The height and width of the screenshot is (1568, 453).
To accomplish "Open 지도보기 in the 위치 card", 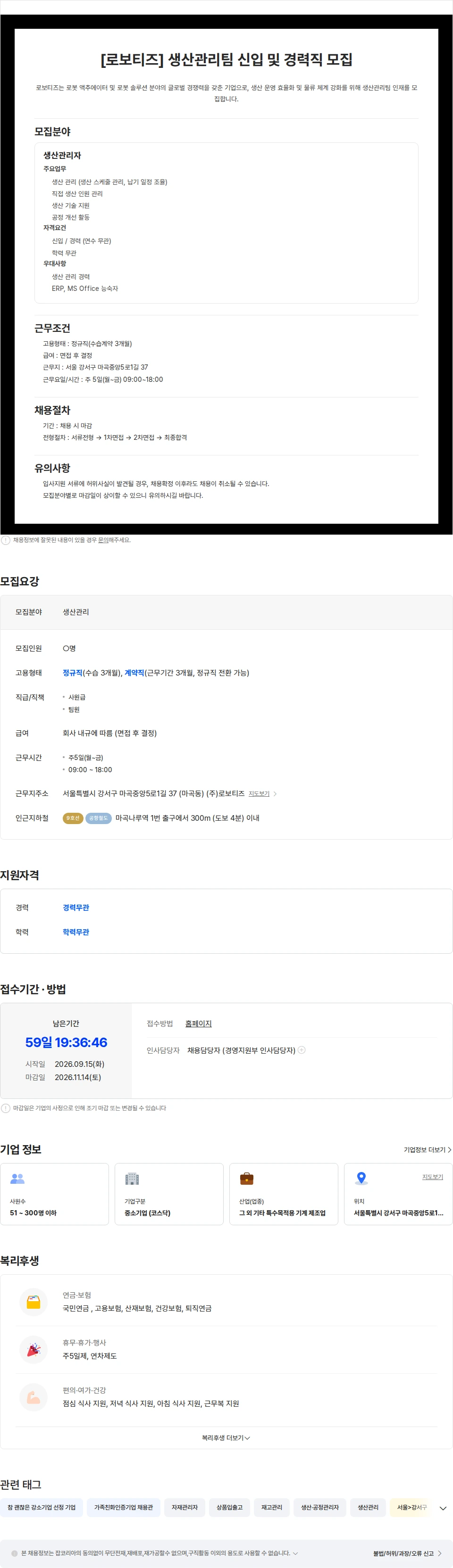I will point(433,1177).
